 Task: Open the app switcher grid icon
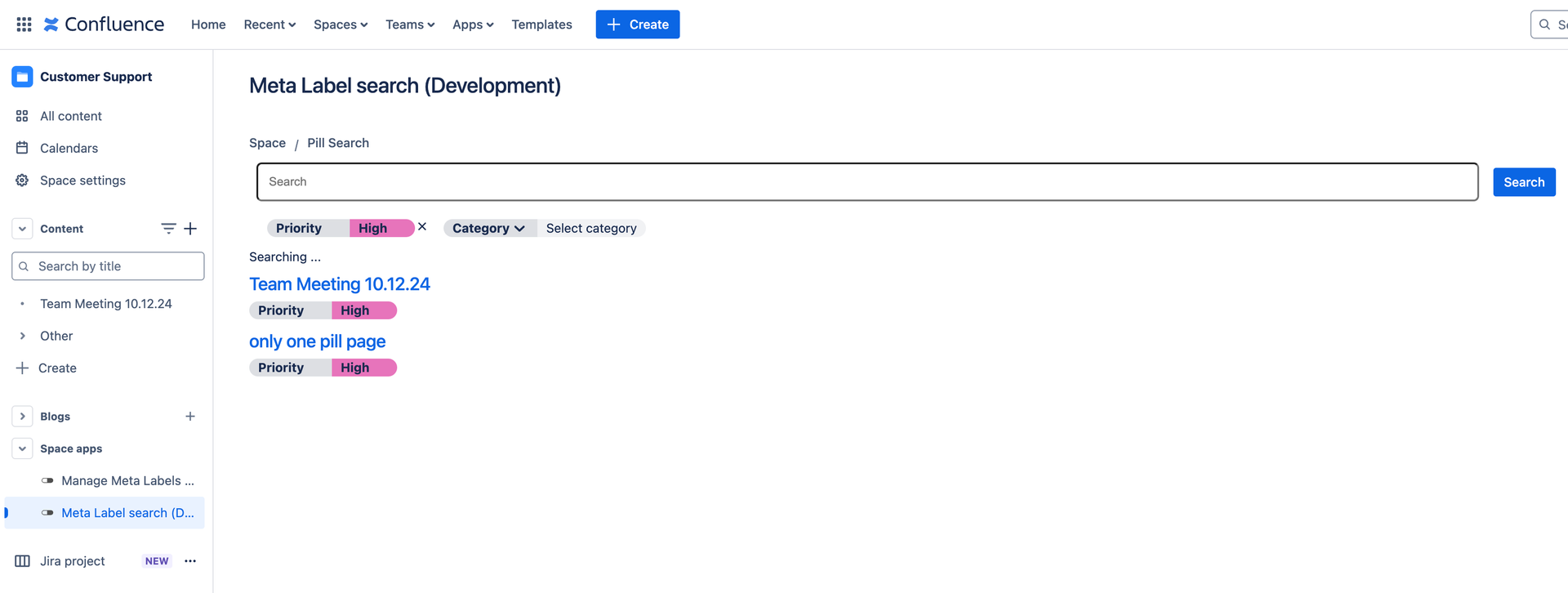[24, 25]
